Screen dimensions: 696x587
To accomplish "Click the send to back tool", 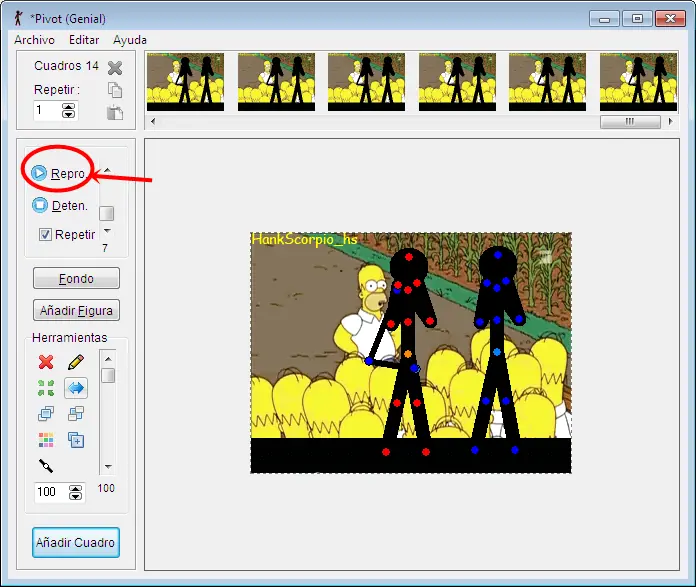I will pos(76,414).
